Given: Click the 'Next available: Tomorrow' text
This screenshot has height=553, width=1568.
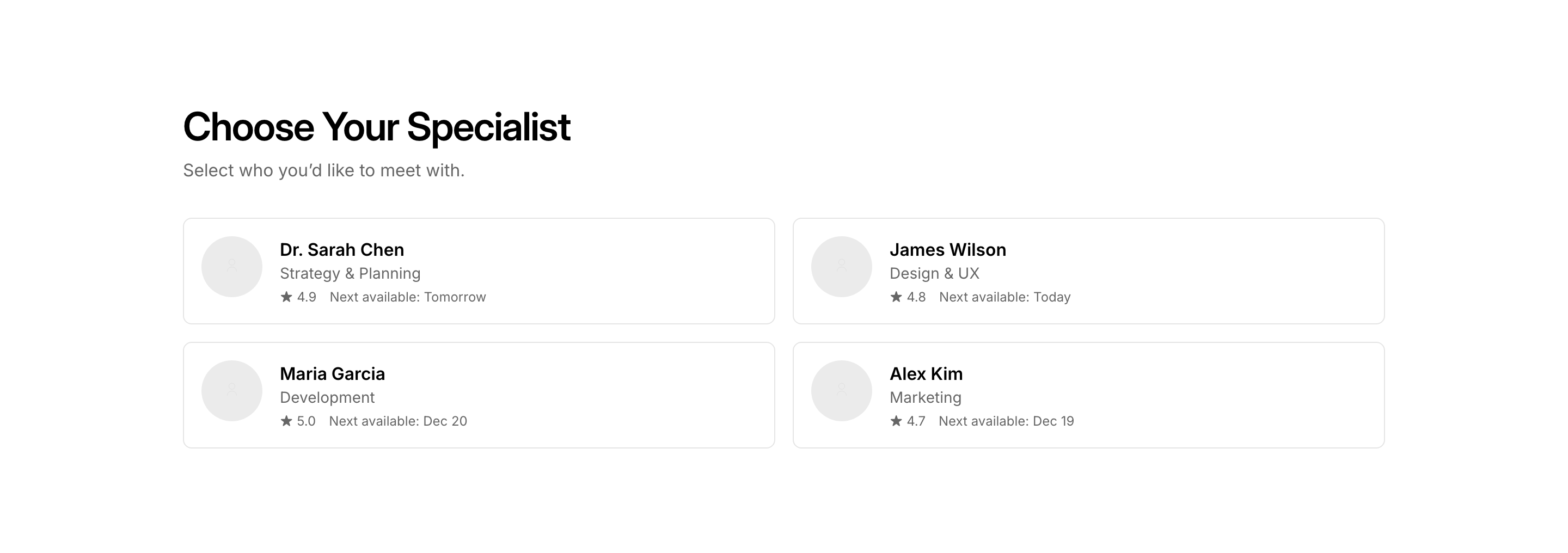Looking at the screenshot, I should [408, 298].
